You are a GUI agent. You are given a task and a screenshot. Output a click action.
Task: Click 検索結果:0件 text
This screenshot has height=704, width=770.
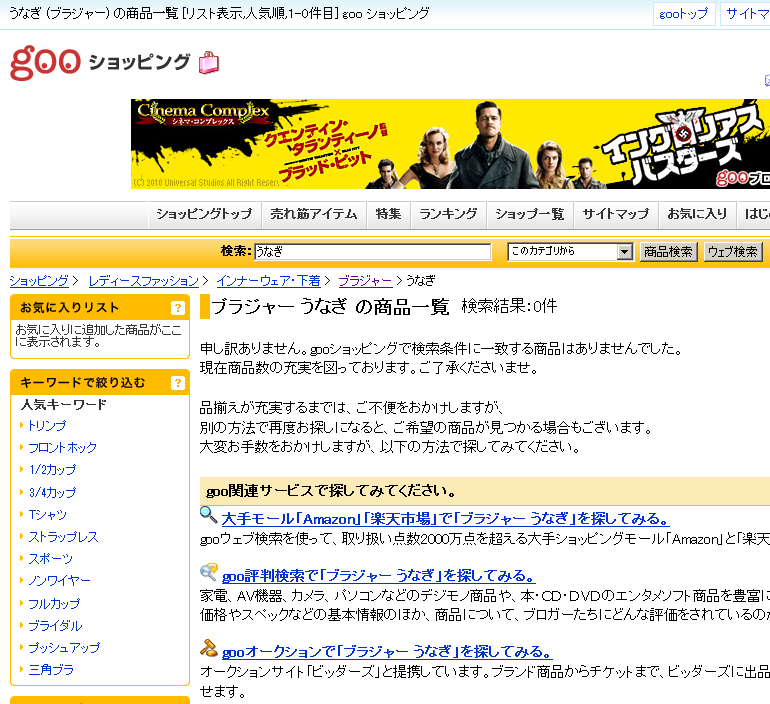509,306
